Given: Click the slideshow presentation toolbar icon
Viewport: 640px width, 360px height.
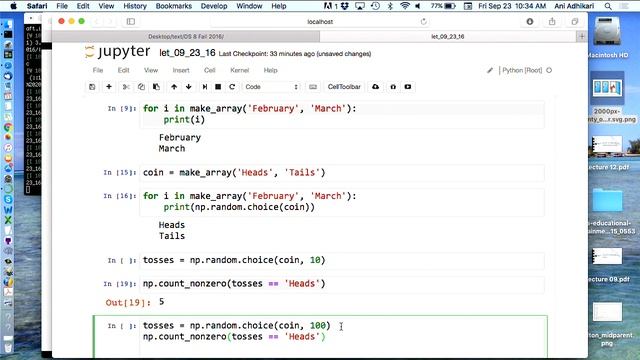Looking at the screenshot, I should coord(408,87).
